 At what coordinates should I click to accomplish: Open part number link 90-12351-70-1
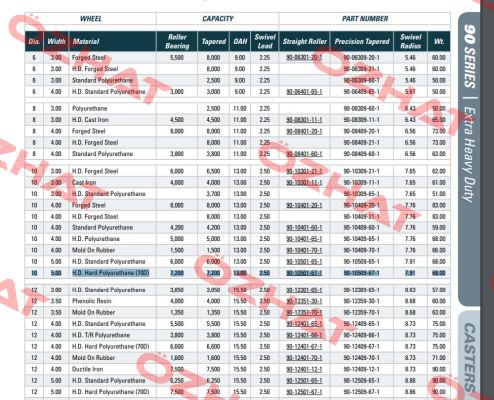point(304,313)
